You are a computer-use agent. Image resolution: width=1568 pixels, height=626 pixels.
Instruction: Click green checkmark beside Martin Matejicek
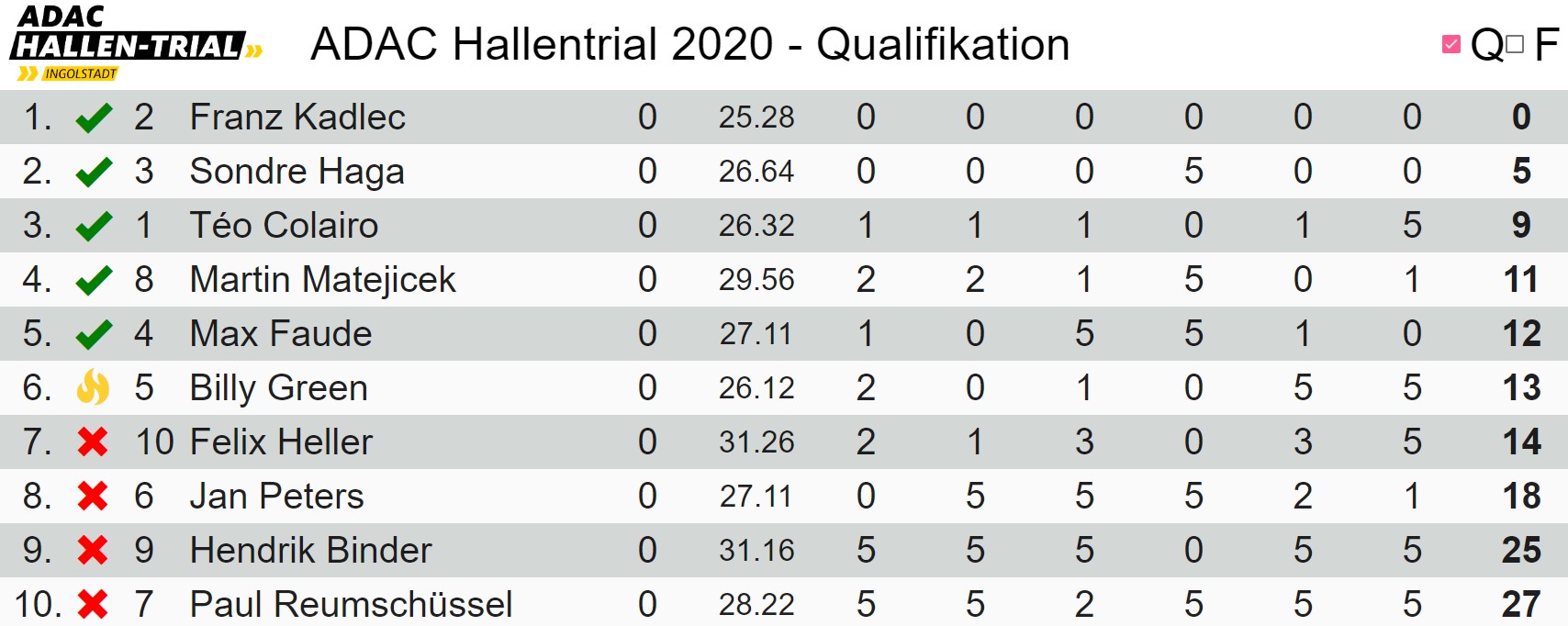pos(94,280)
